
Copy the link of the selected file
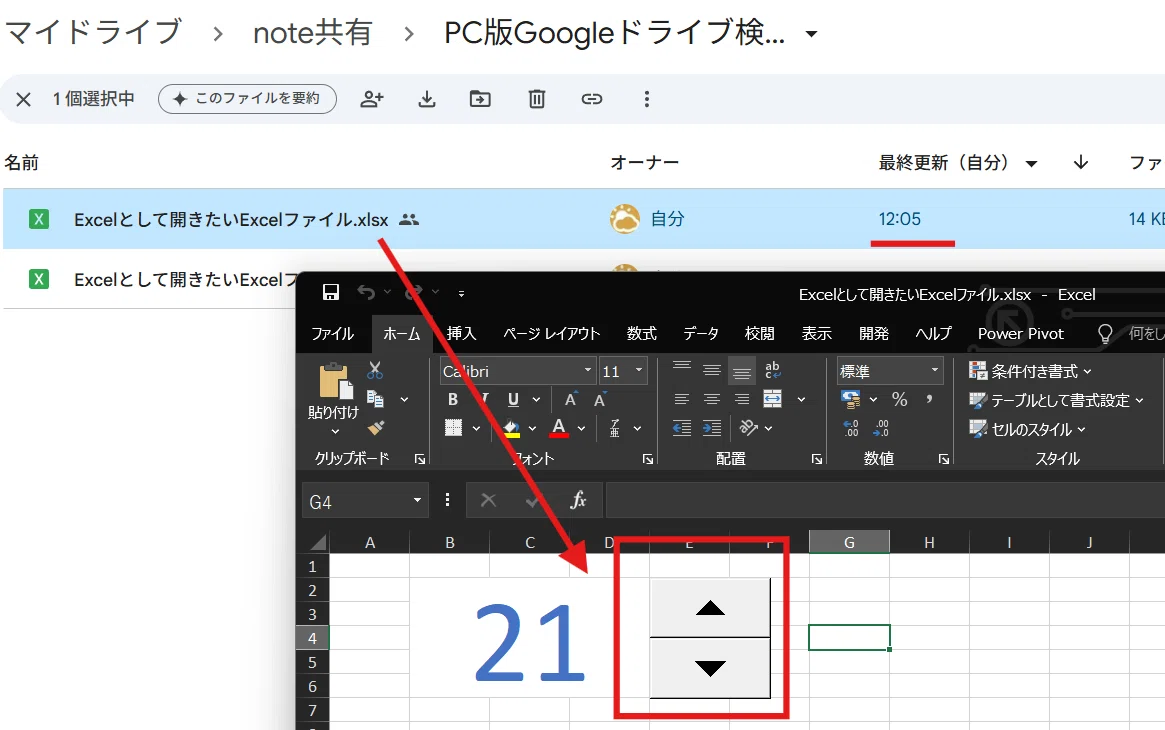(x=591, y=99)
